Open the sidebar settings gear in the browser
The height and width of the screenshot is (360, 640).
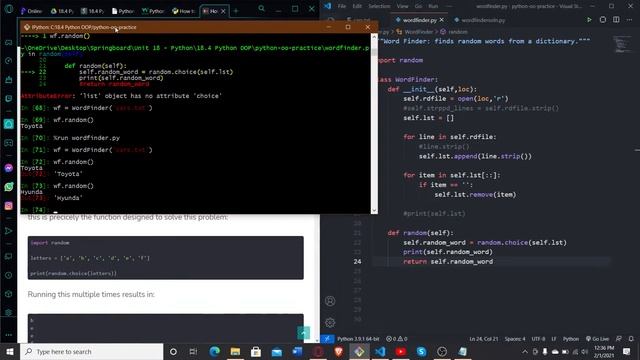pyautogui.click(x=9, y=313)
